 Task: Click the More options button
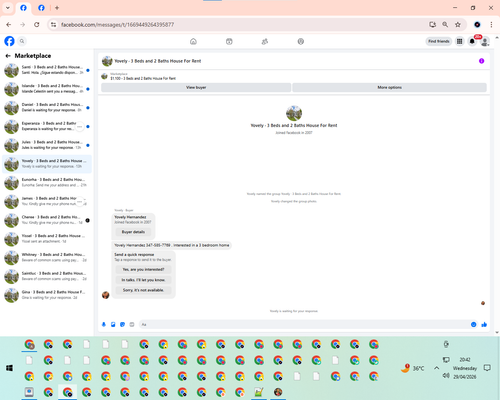point(389,87)
